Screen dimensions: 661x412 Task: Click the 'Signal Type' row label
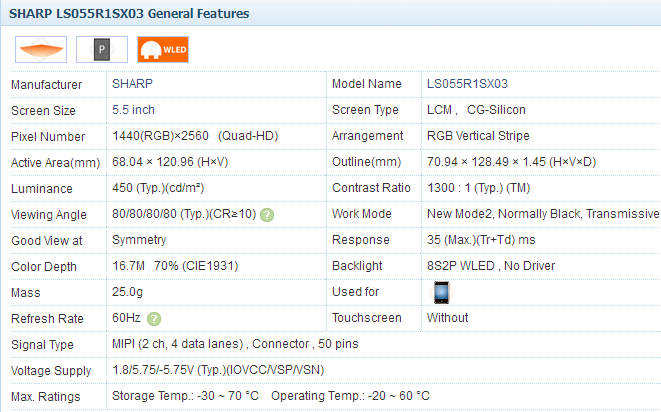42,345
